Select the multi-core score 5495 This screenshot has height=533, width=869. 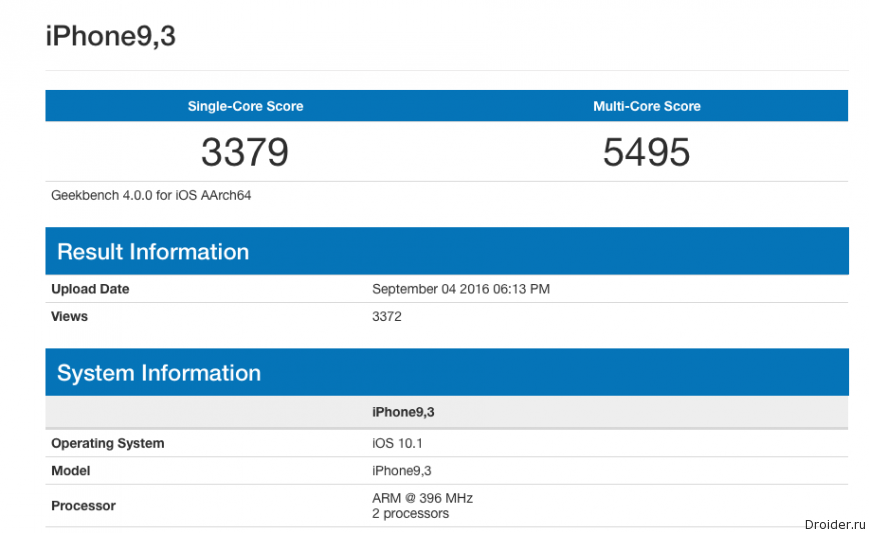tap(647, 152)
